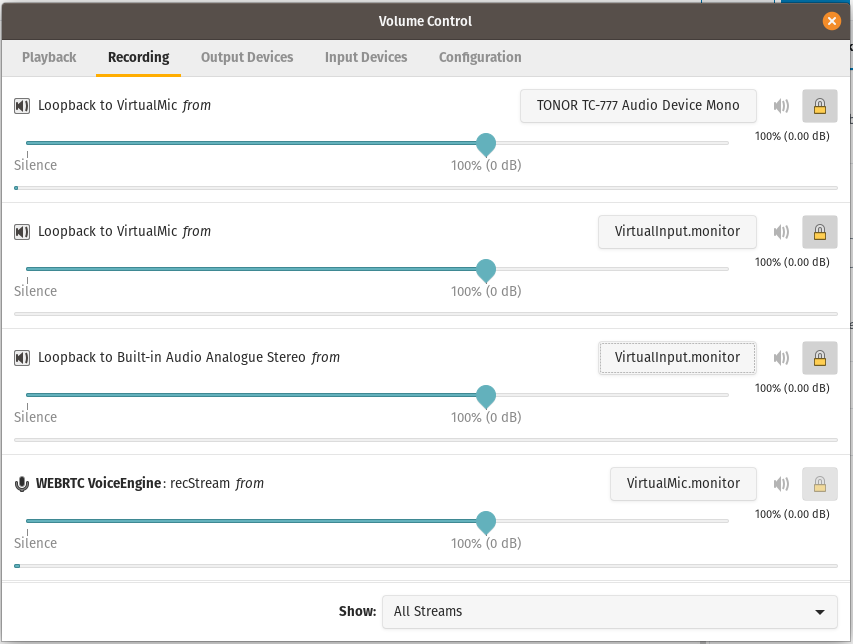The image size is (853, 644).
Task: Mute the WEBRTC VoiceEngine recStream
Action: click(x=781, y=484)
